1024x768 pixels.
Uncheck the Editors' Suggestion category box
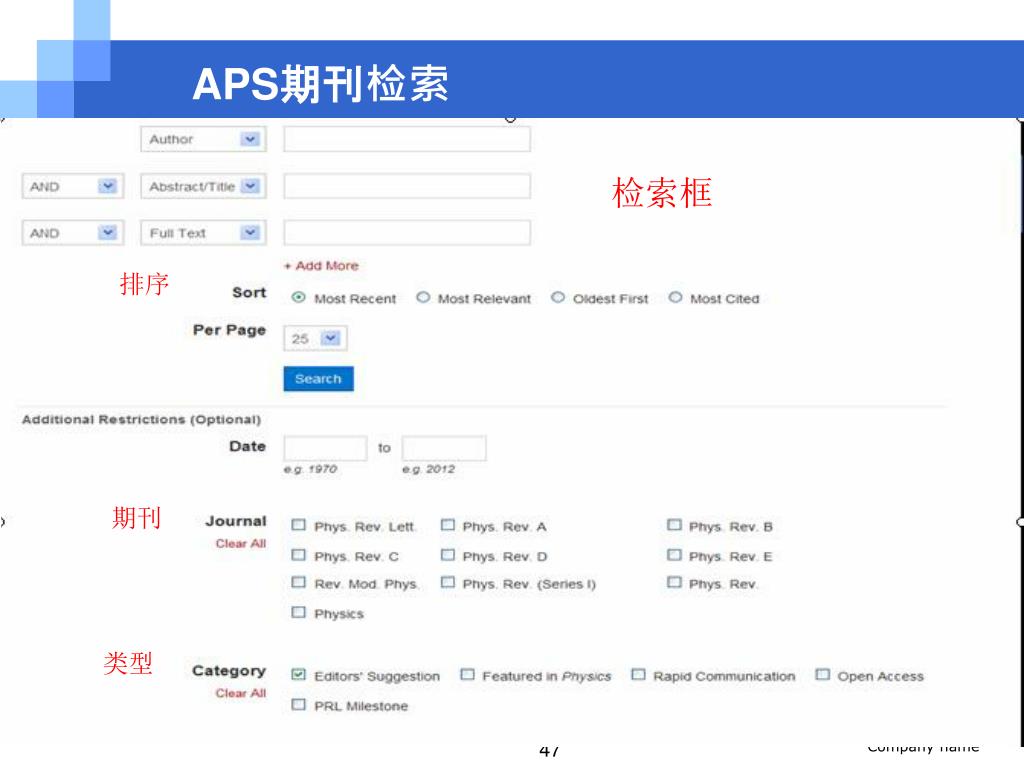(x=298, y=675)
